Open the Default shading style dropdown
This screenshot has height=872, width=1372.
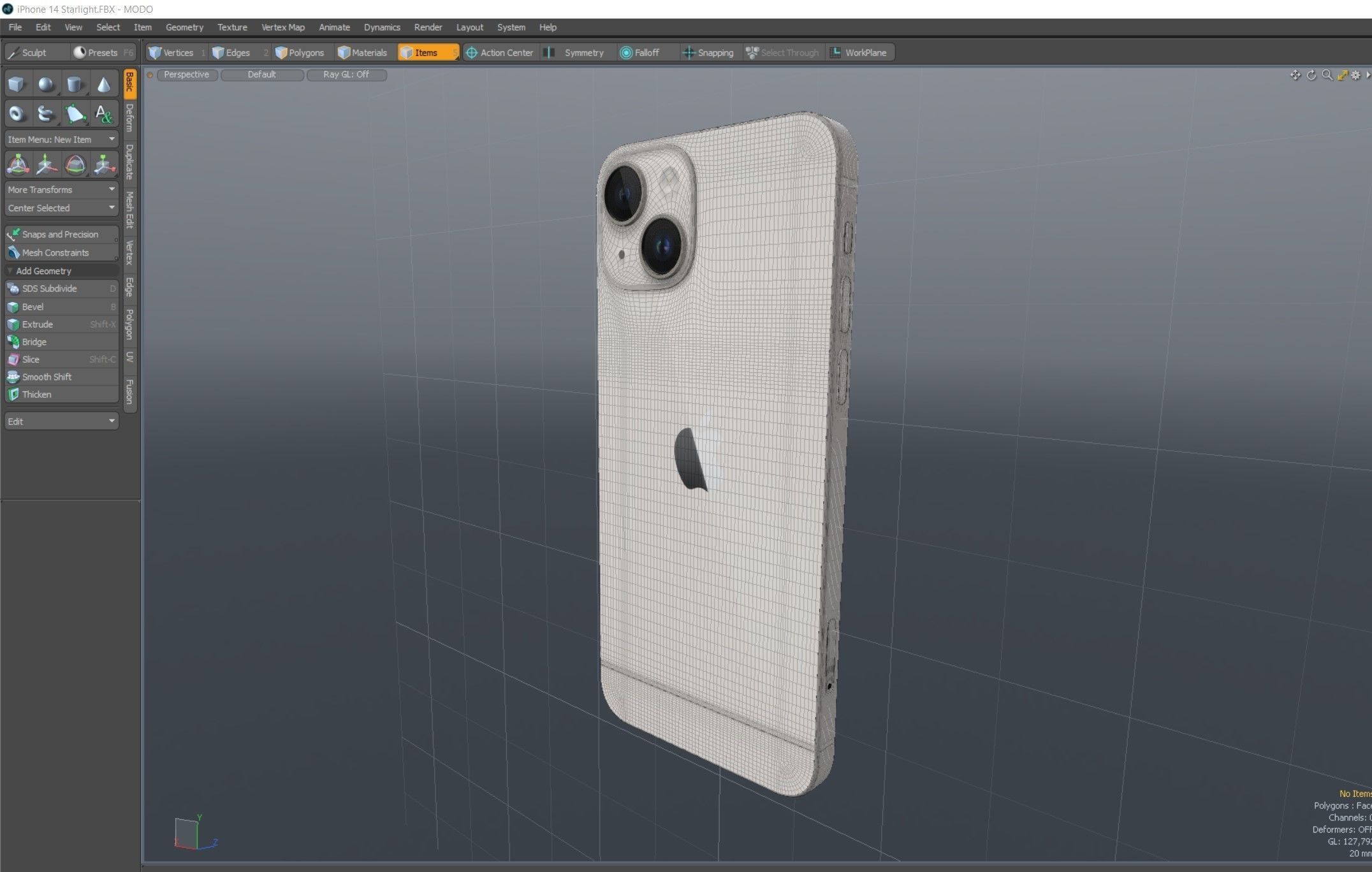262,75
